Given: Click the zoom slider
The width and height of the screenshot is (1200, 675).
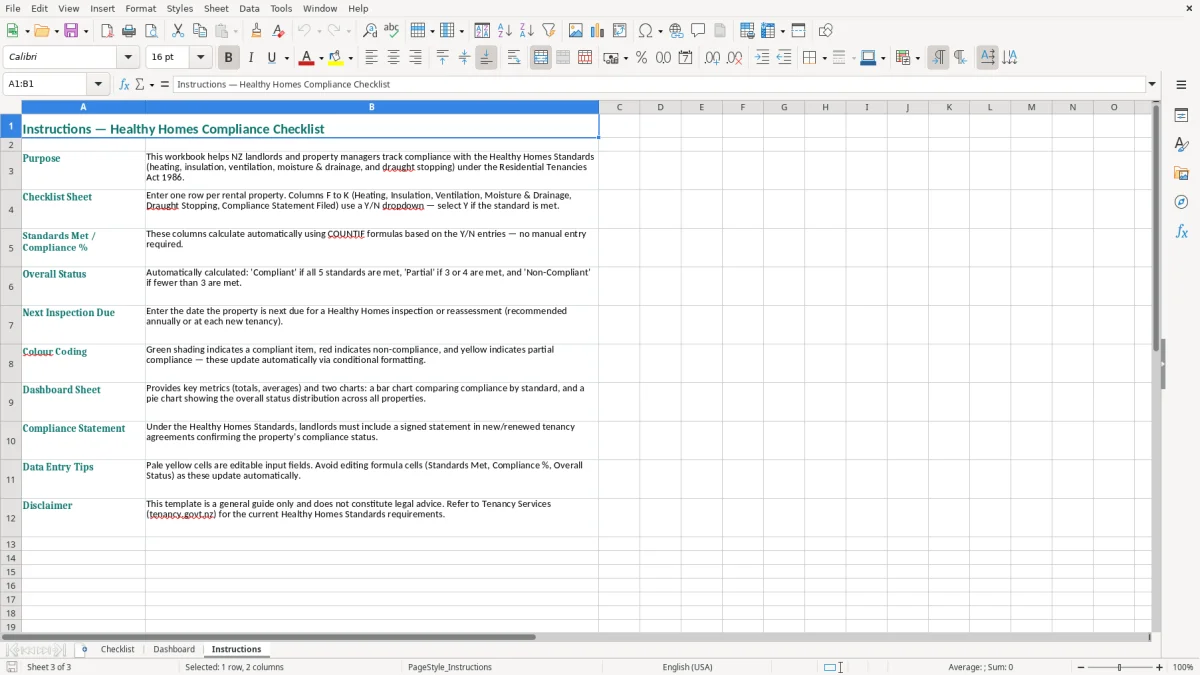Looking at the screenshot, I should 1120,667.
